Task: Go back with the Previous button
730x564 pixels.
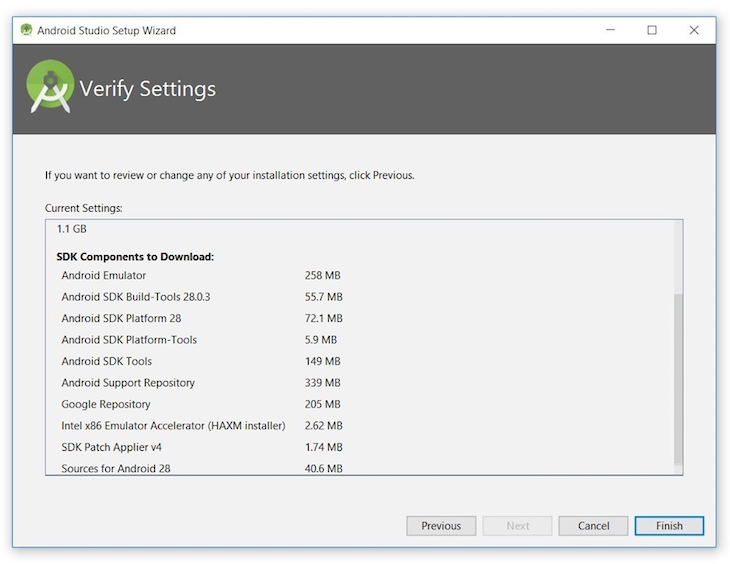Action: [x=441, y=526]
